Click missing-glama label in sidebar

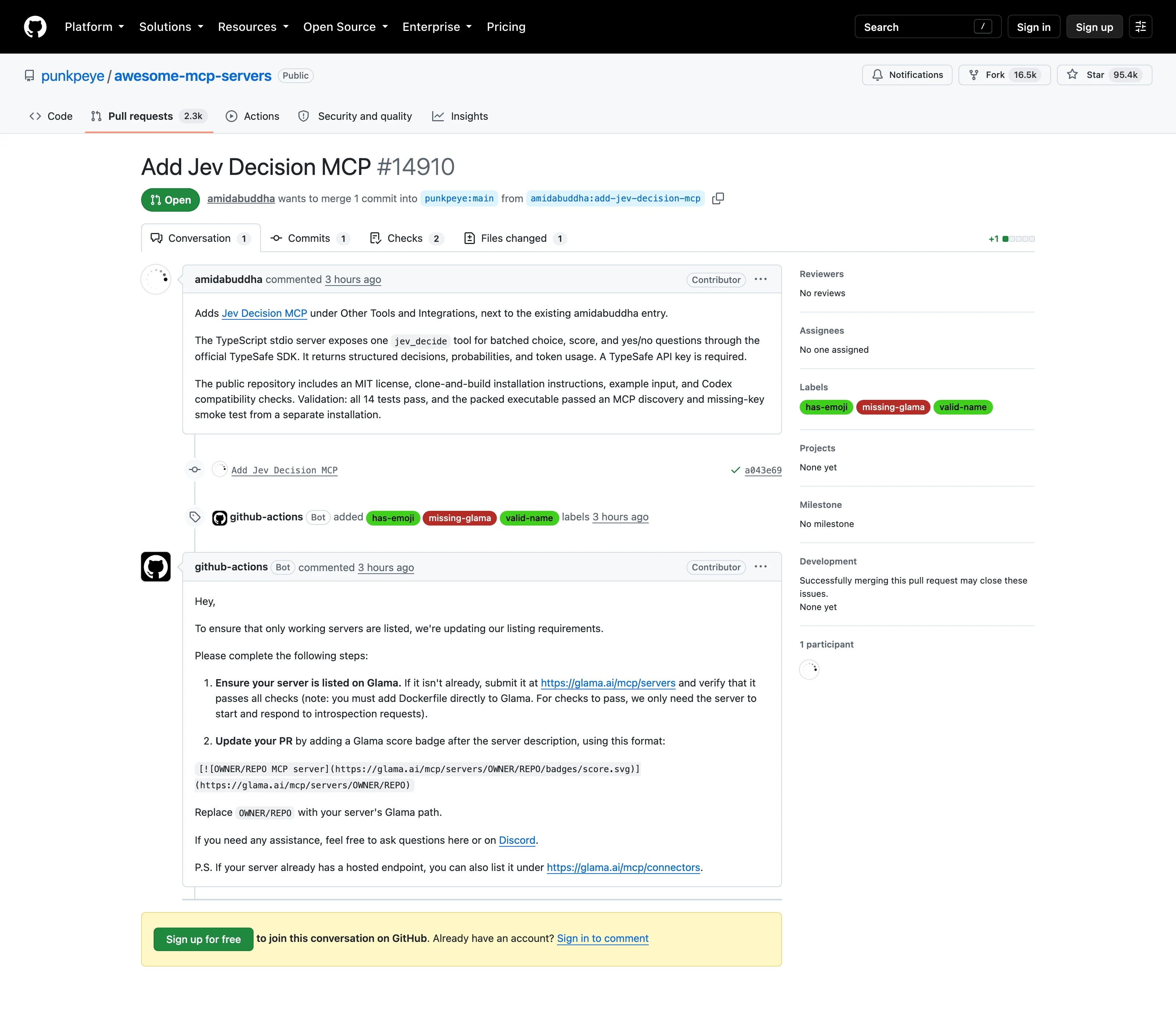click(x=893, y=407)
